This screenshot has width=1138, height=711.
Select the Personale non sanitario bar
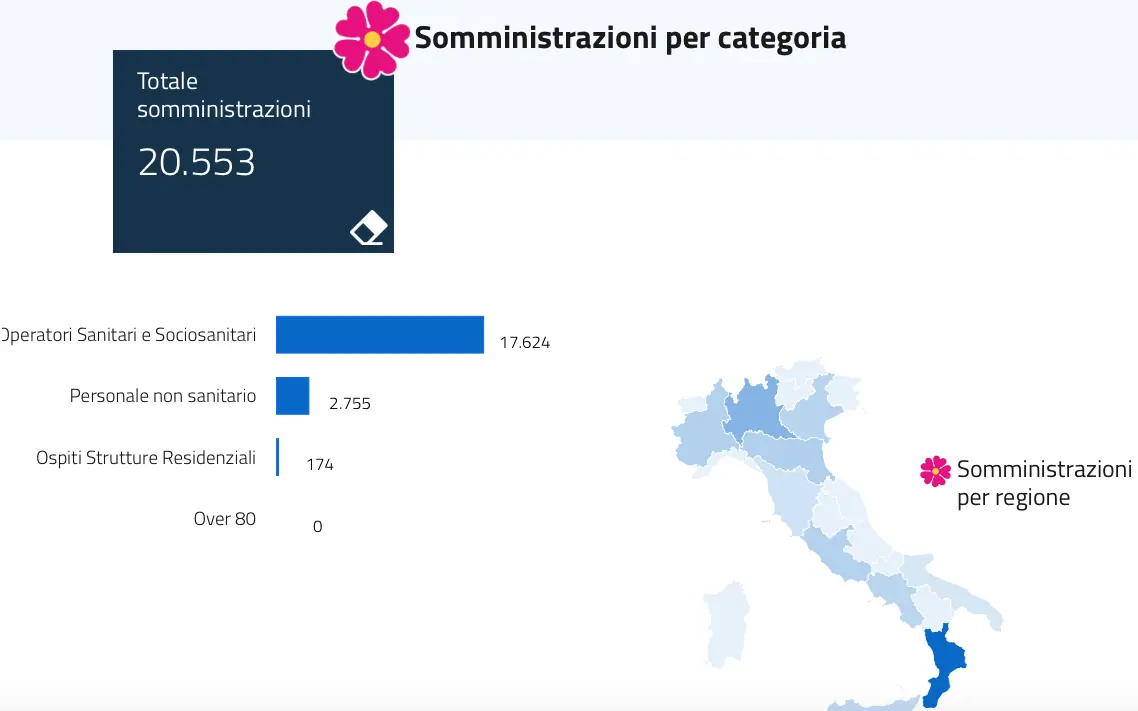(292, 395)
